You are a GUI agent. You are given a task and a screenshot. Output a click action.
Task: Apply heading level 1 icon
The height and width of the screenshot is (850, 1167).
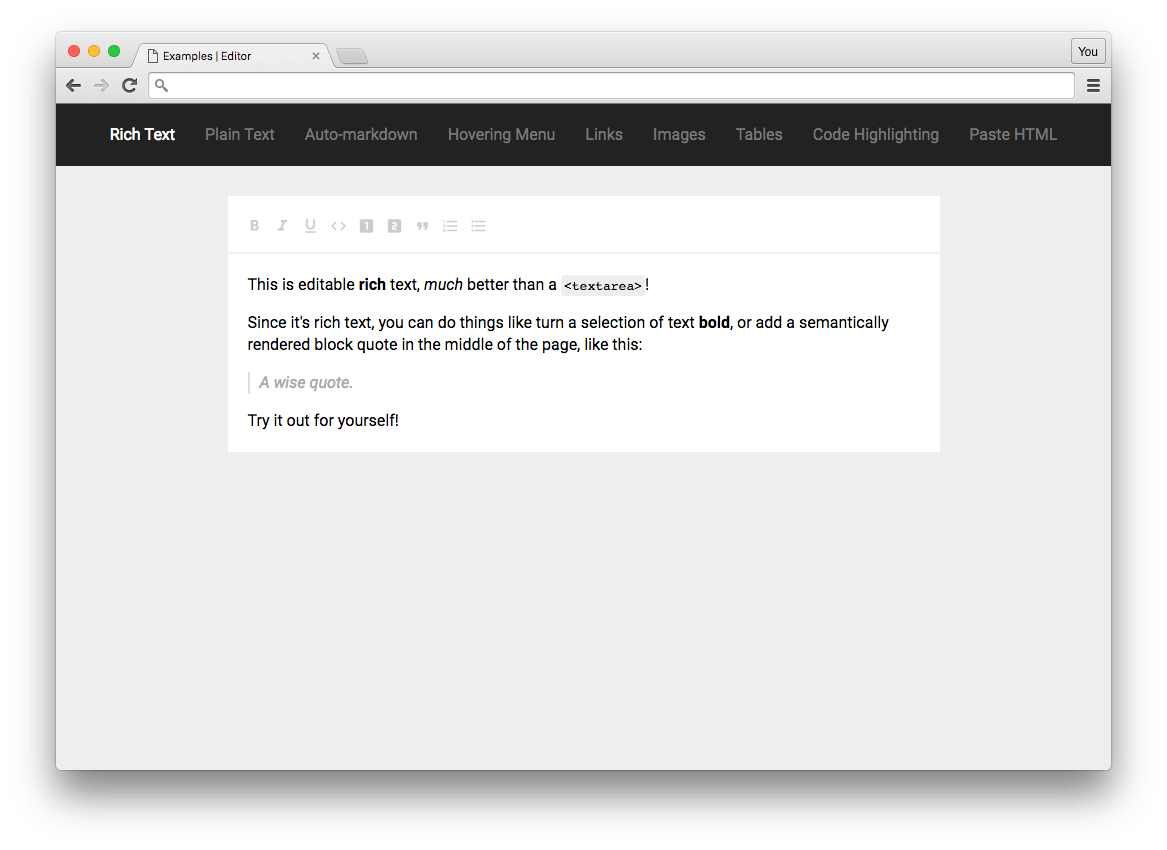[x=366, y=226]
